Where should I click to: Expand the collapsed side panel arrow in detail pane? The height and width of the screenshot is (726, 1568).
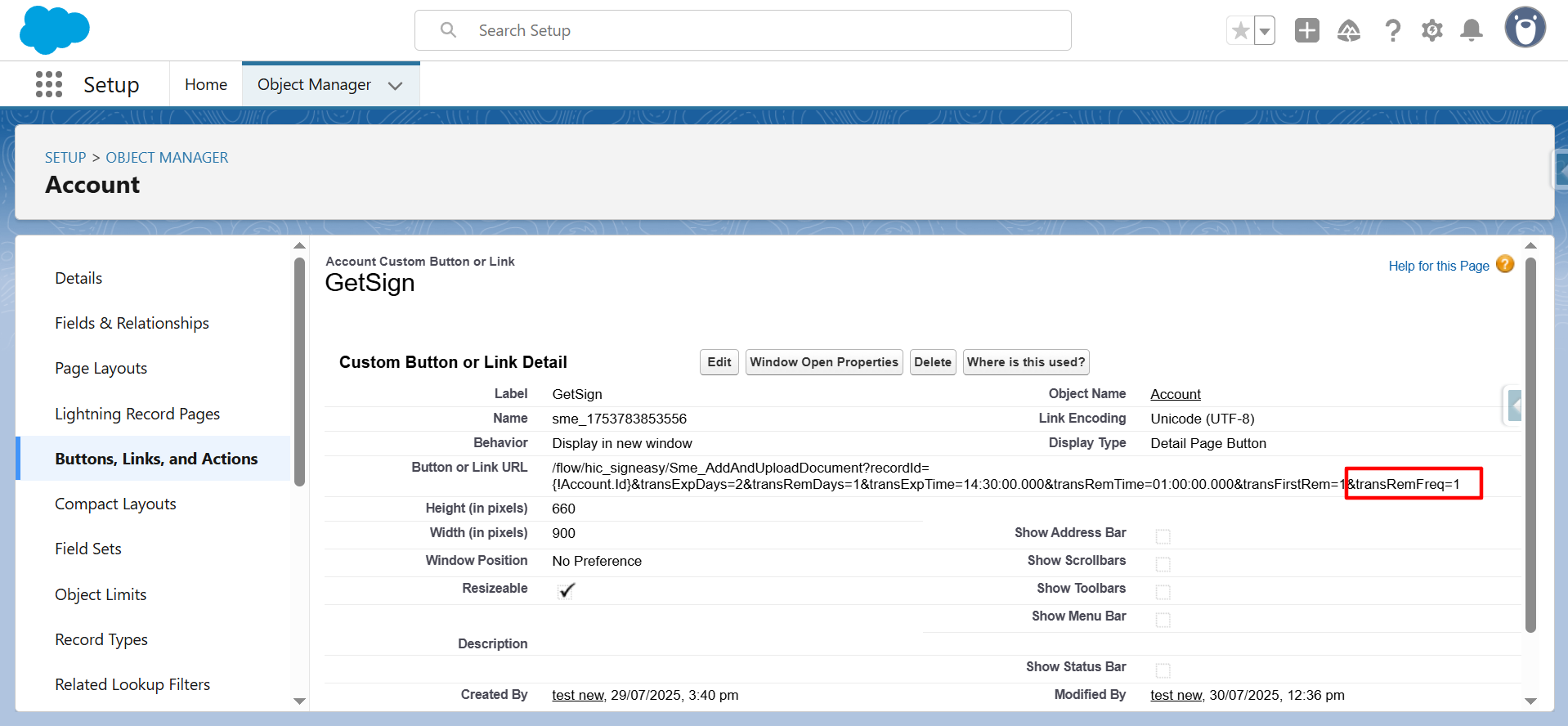point(1514,405)
